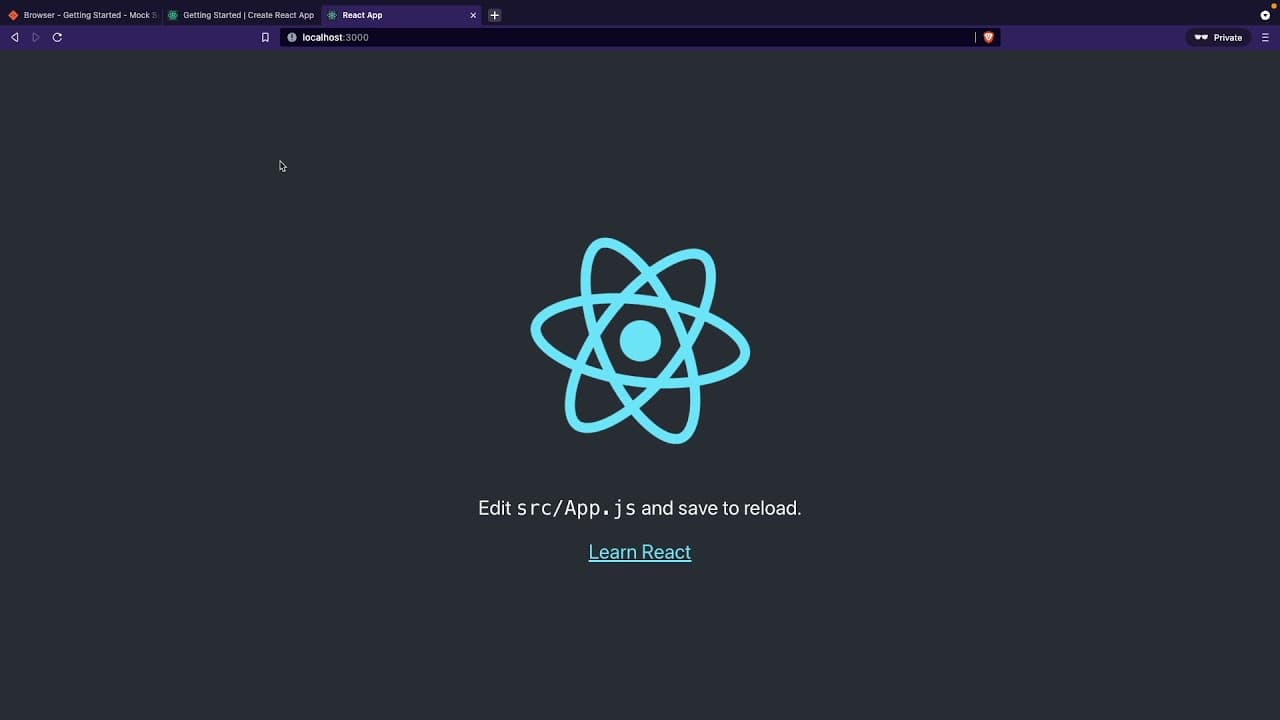
Task: Click the spinning React logo
Action: [x=640, y=341]
